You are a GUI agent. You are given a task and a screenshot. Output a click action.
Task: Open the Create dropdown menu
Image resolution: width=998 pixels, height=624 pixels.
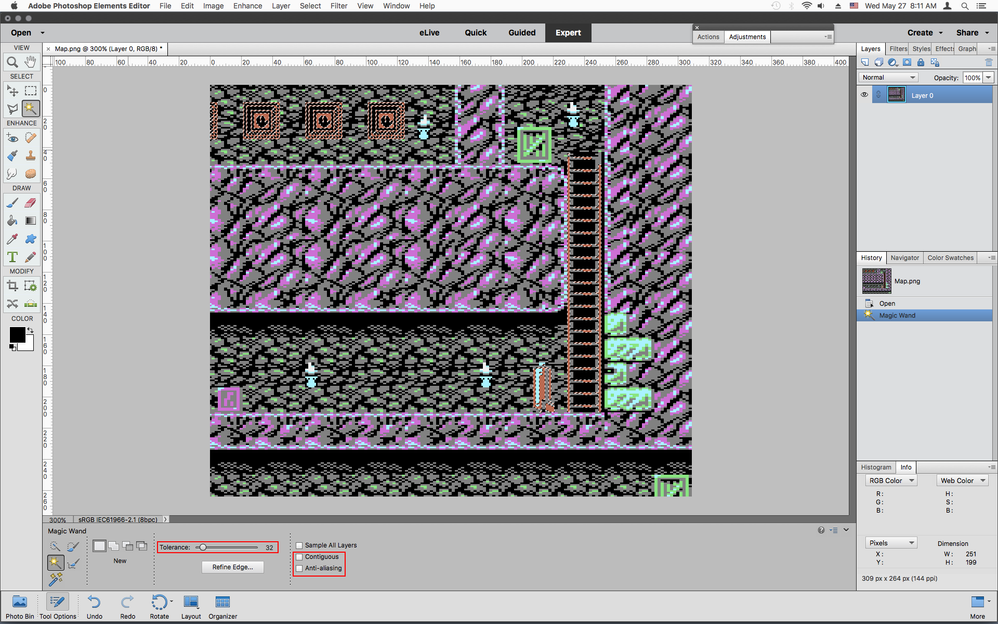(925, 32)
